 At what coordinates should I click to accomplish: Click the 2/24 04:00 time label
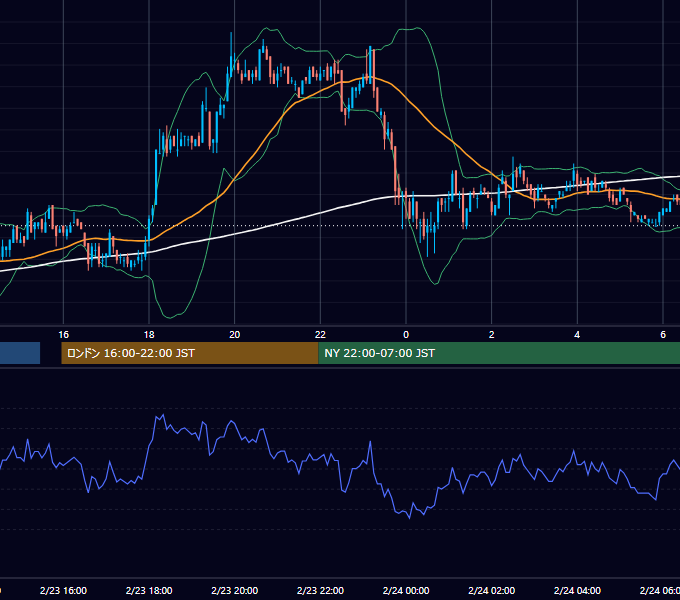[577, 590]
